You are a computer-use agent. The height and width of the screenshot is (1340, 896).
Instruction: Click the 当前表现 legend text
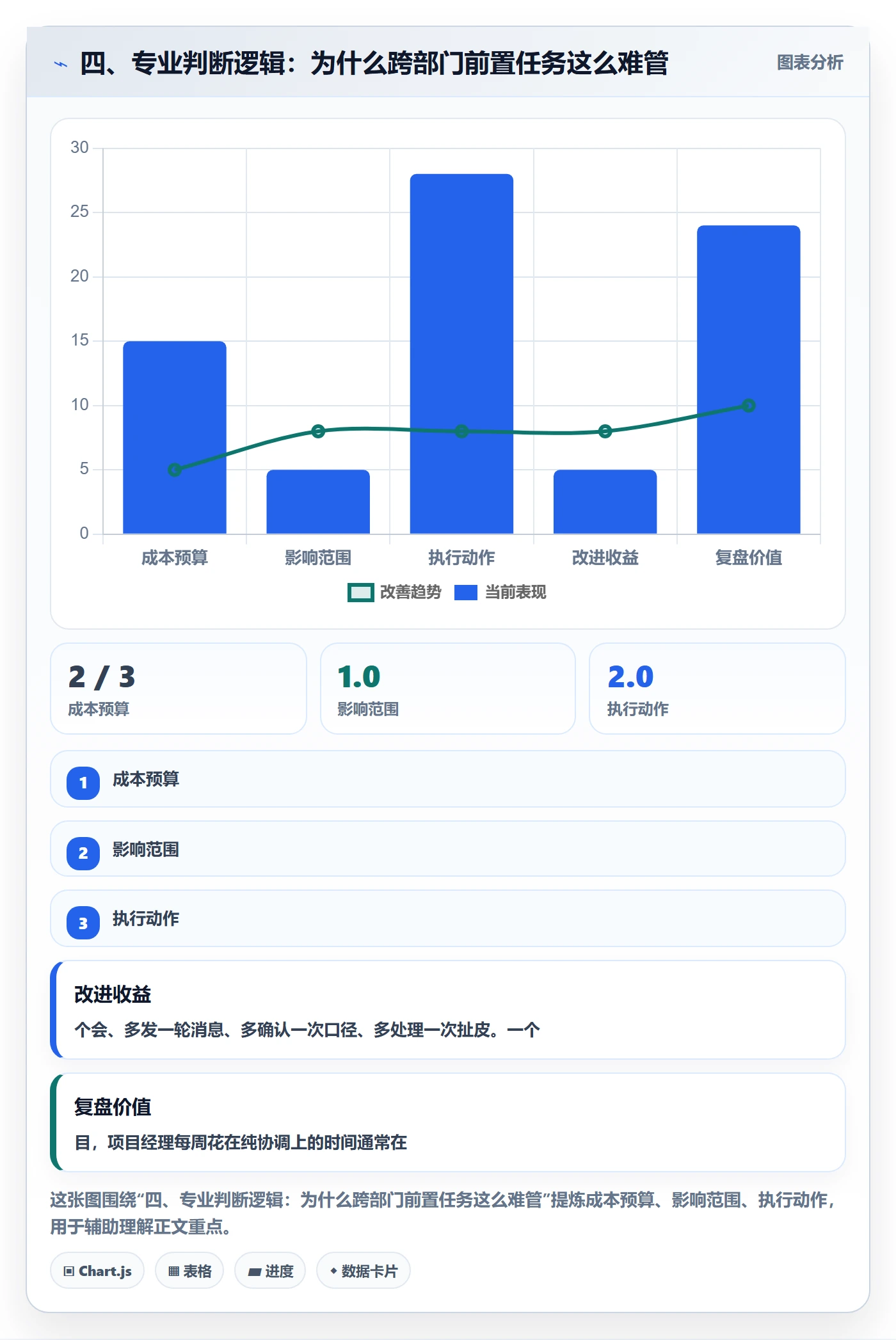(516, 593)
